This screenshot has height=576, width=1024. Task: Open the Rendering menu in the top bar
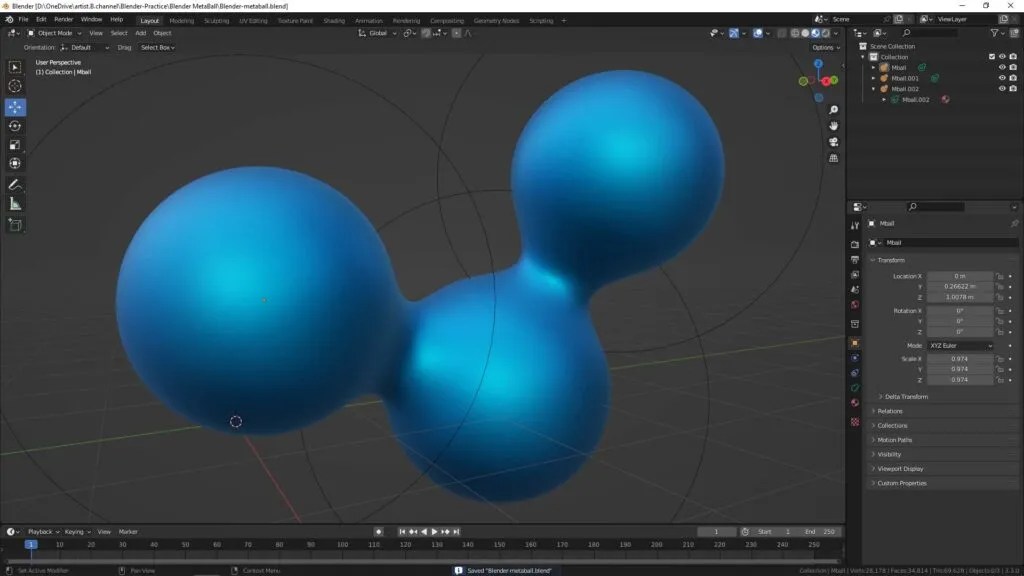point(406,20)
